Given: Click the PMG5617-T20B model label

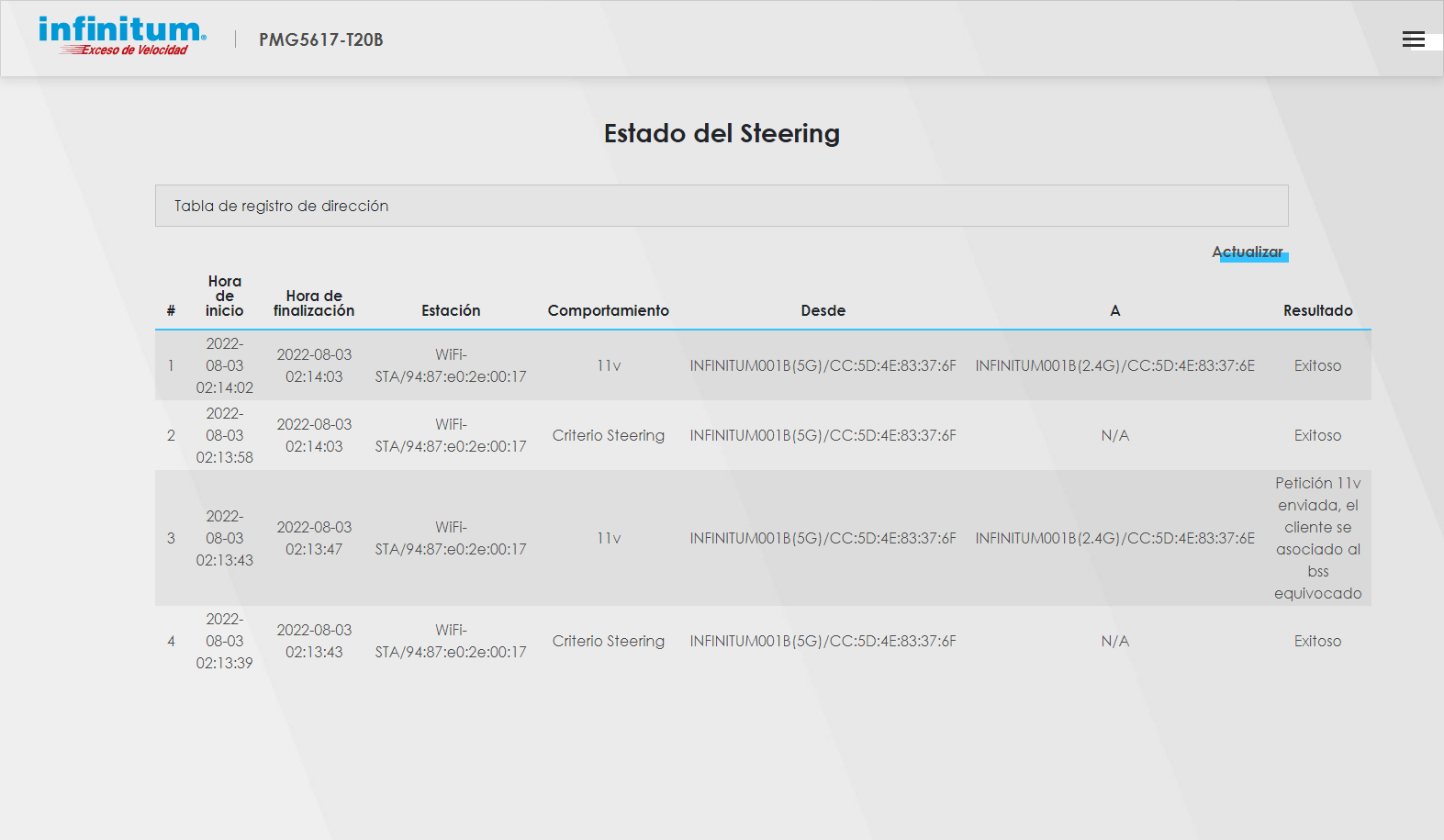Looking at the screenshot, I should pyautogui.click(x=320, y=39).
